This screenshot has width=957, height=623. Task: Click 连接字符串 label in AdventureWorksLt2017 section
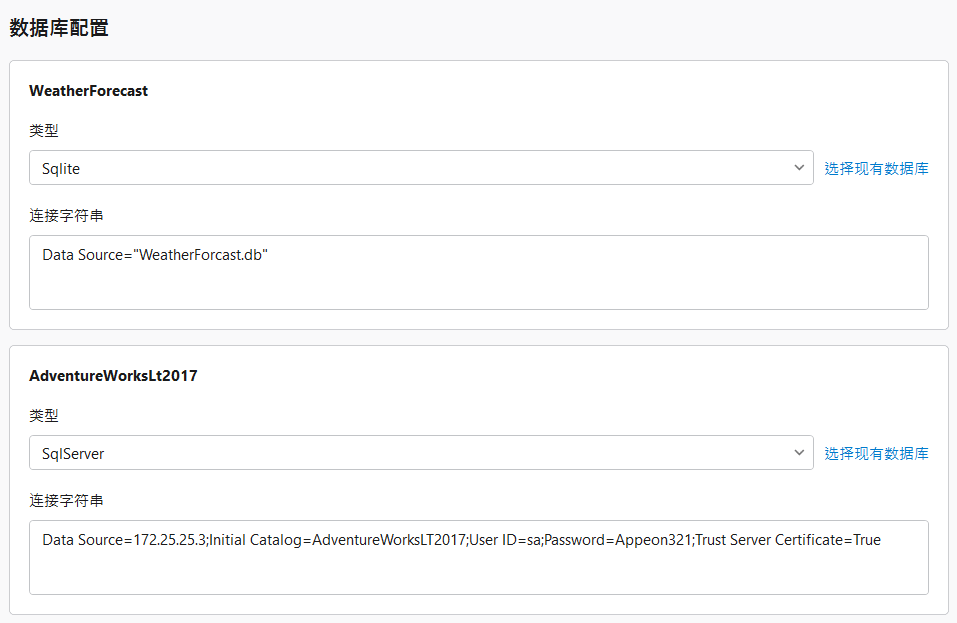66,501
